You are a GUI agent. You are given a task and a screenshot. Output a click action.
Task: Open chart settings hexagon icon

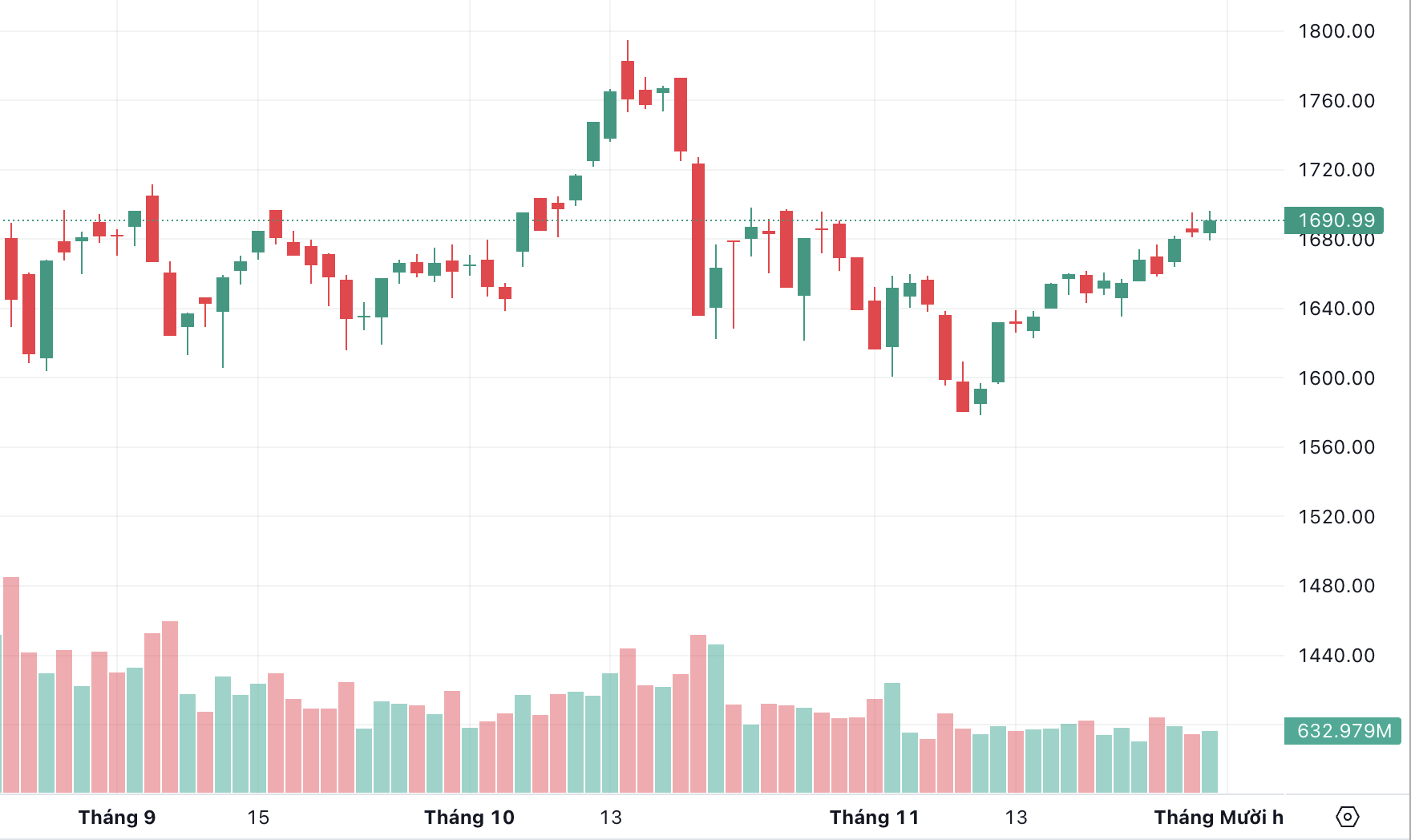1348,817
